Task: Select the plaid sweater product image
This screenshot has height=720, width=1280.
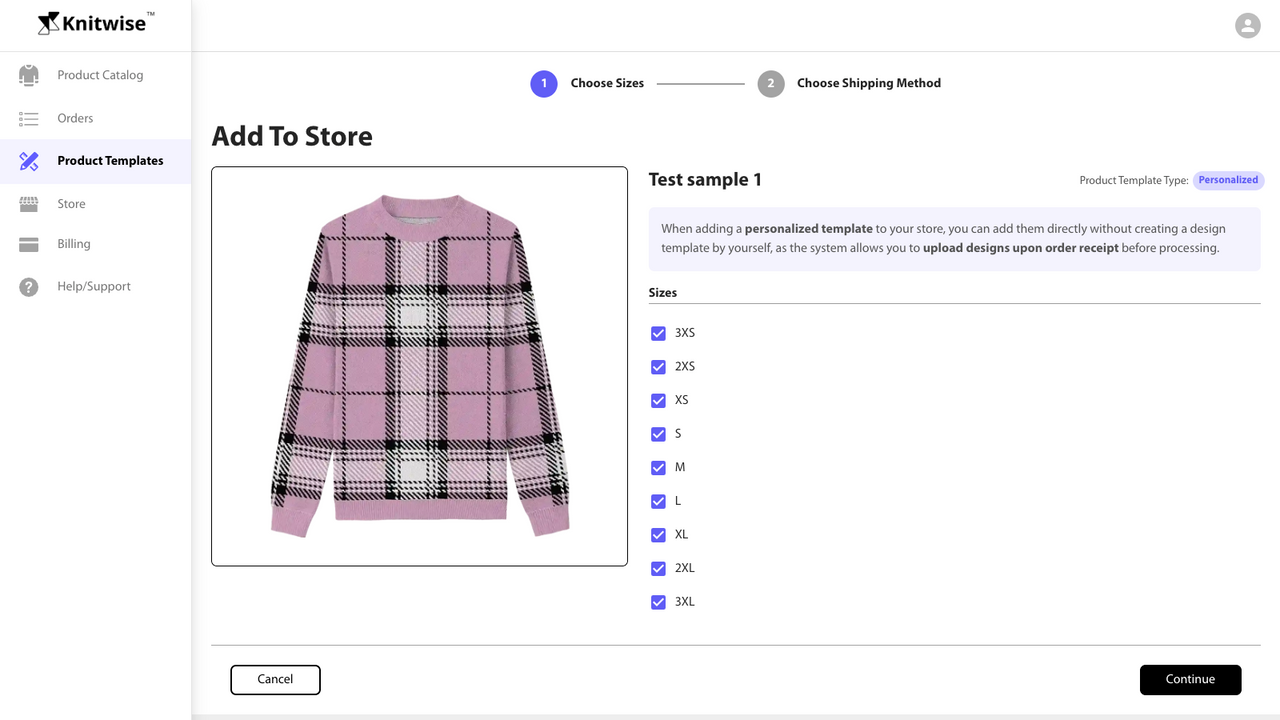Action: [419, 365]
